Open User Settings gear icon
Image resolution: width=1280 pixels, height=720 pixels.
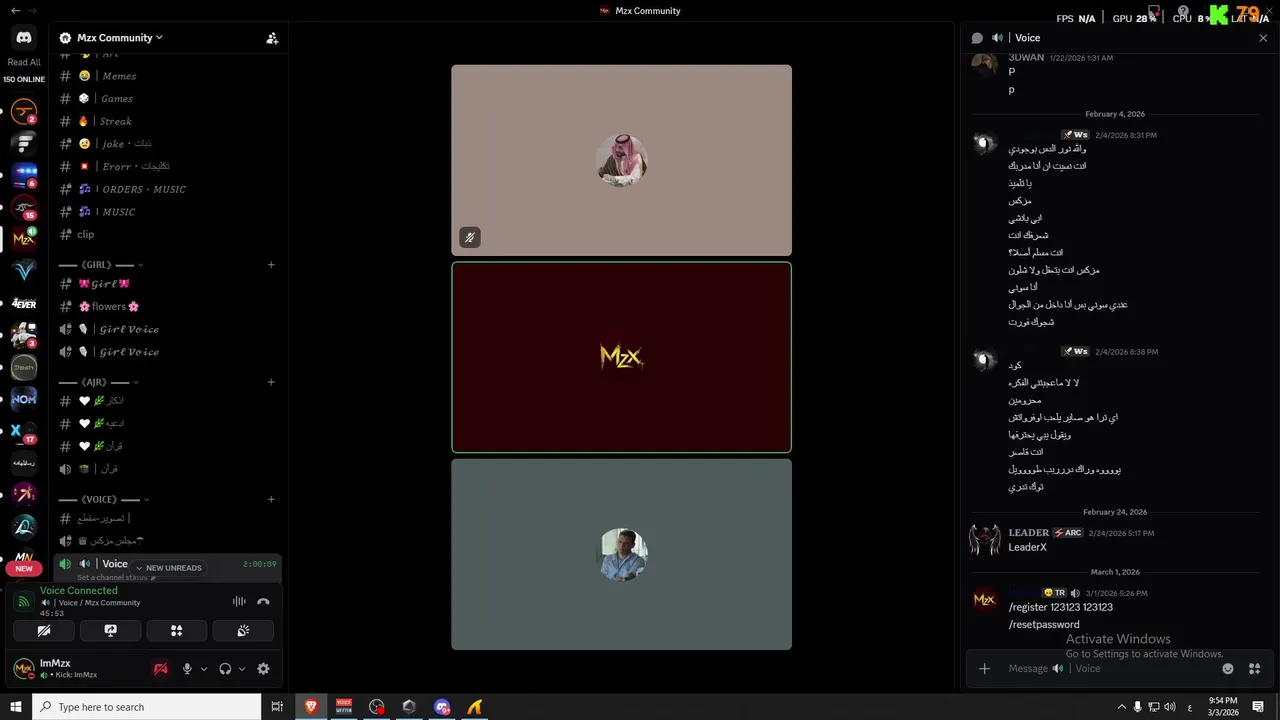tap(263, 669)
